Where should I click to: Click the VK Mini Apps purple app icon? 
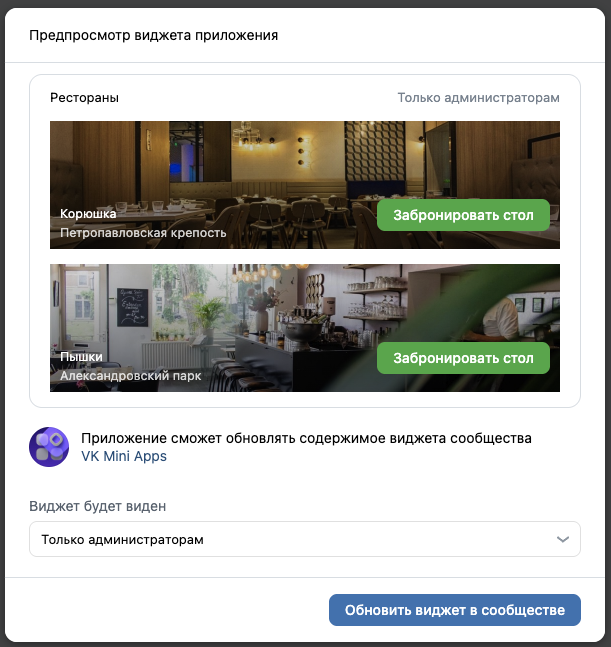49,447
